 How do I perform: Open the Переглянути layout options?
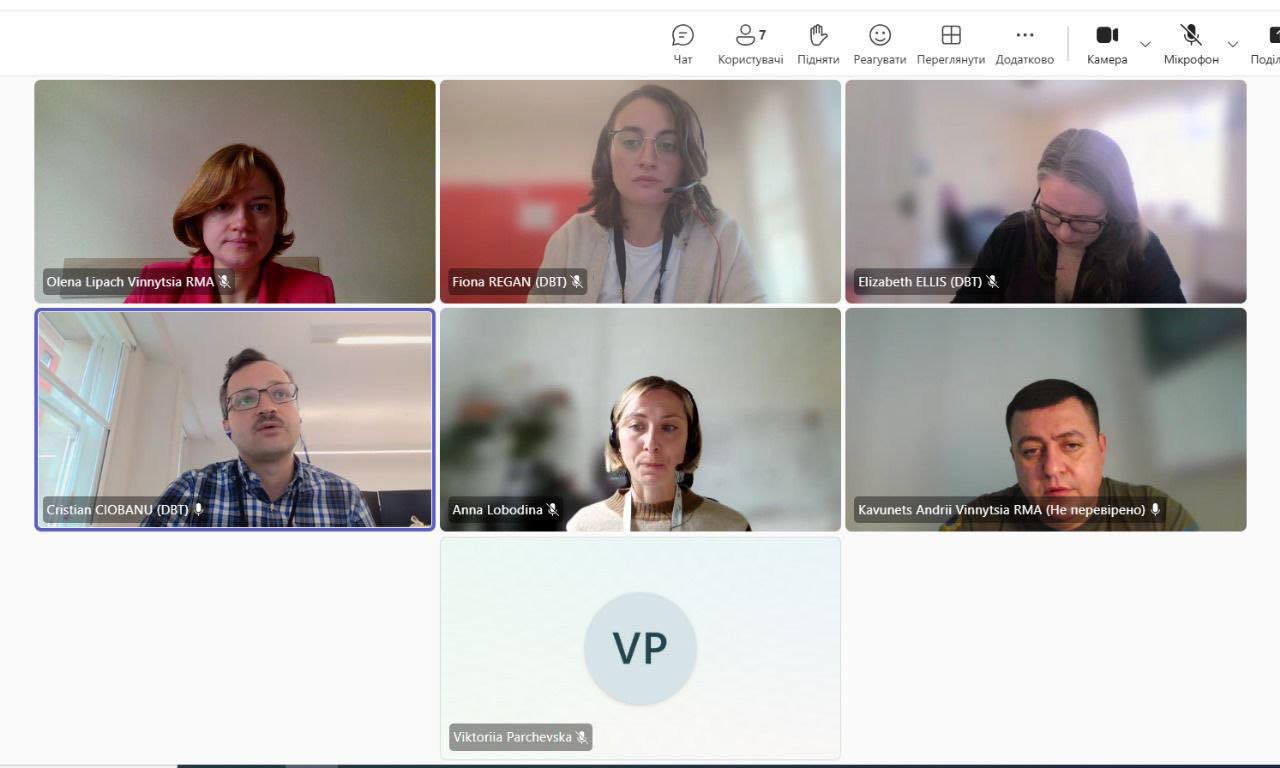coord(950,45)
